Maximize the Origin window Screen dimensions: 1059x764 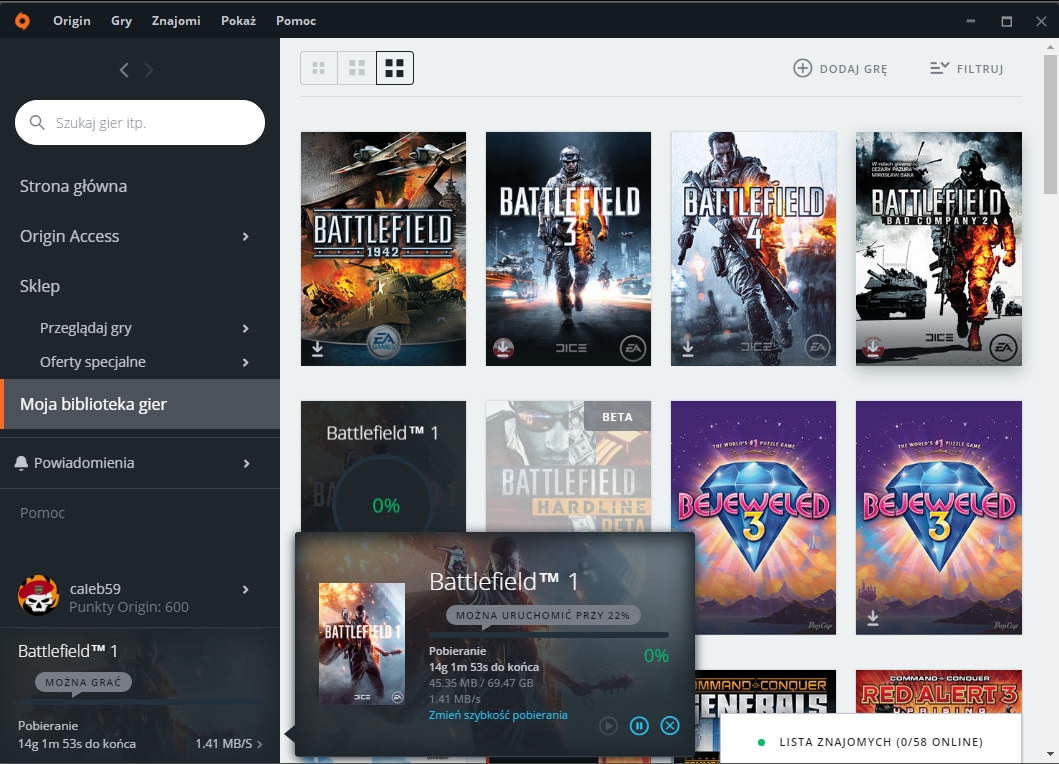click(x=1006, y=21)
